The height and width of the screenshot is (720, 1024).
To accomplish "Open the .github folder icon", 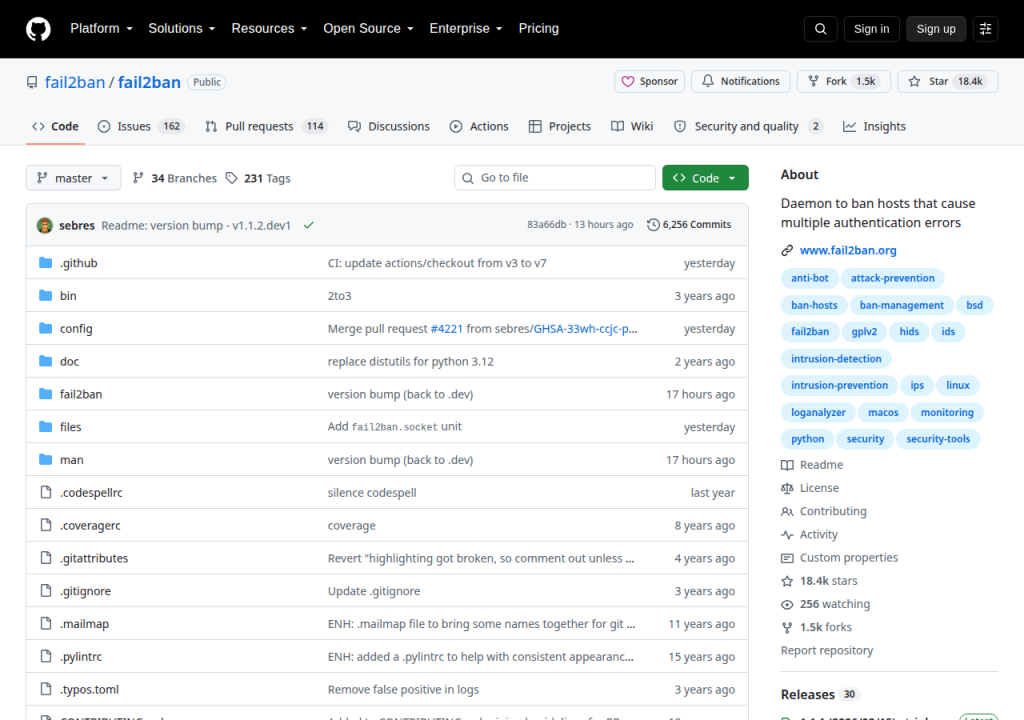I will (x=46, y=263).
